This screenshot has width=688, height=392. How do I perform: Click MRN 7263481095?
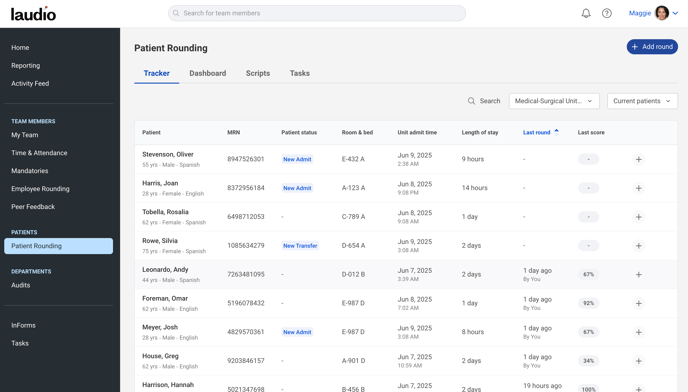(x=246, y=274)
